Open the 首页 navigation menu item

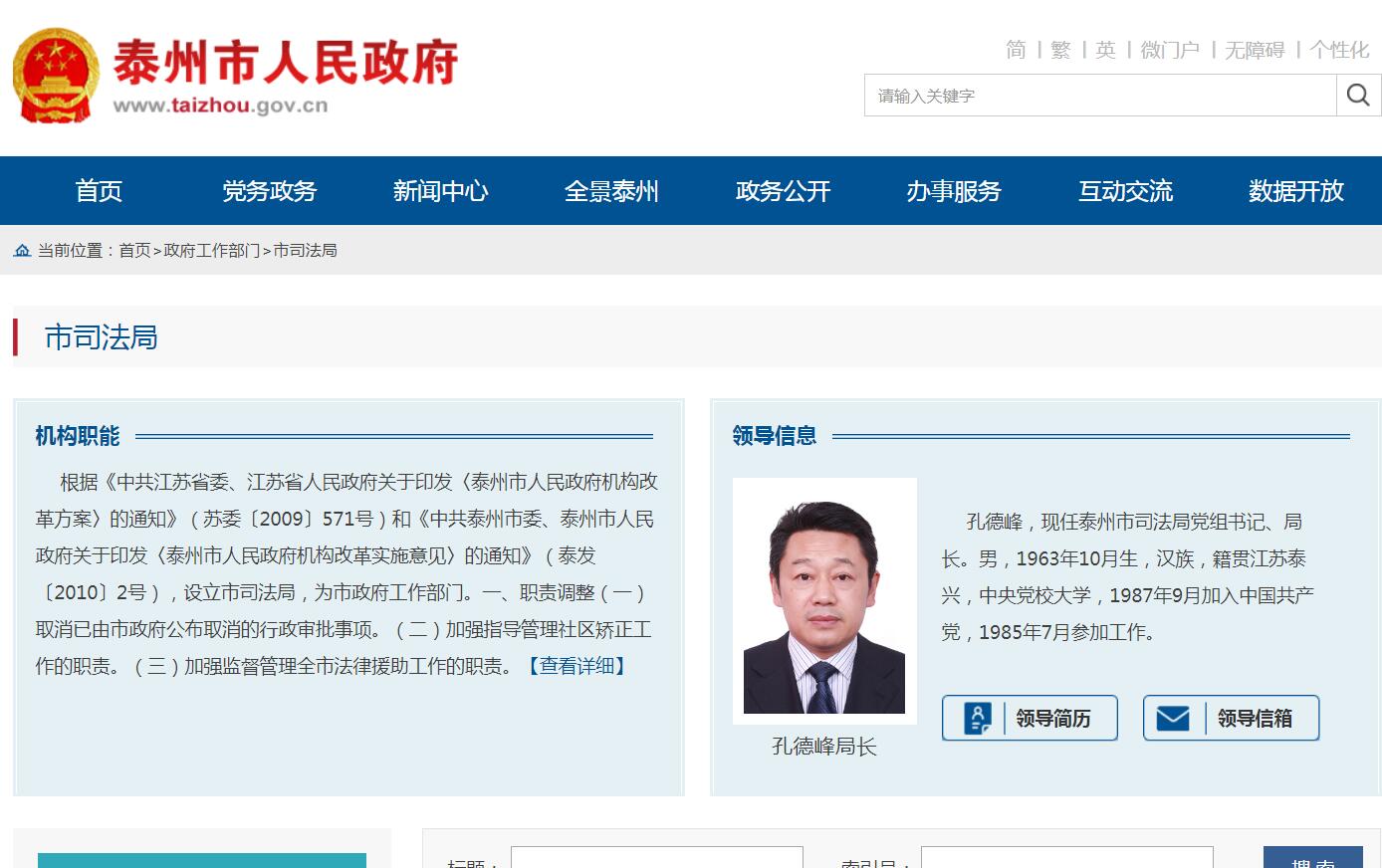point(99,191)
